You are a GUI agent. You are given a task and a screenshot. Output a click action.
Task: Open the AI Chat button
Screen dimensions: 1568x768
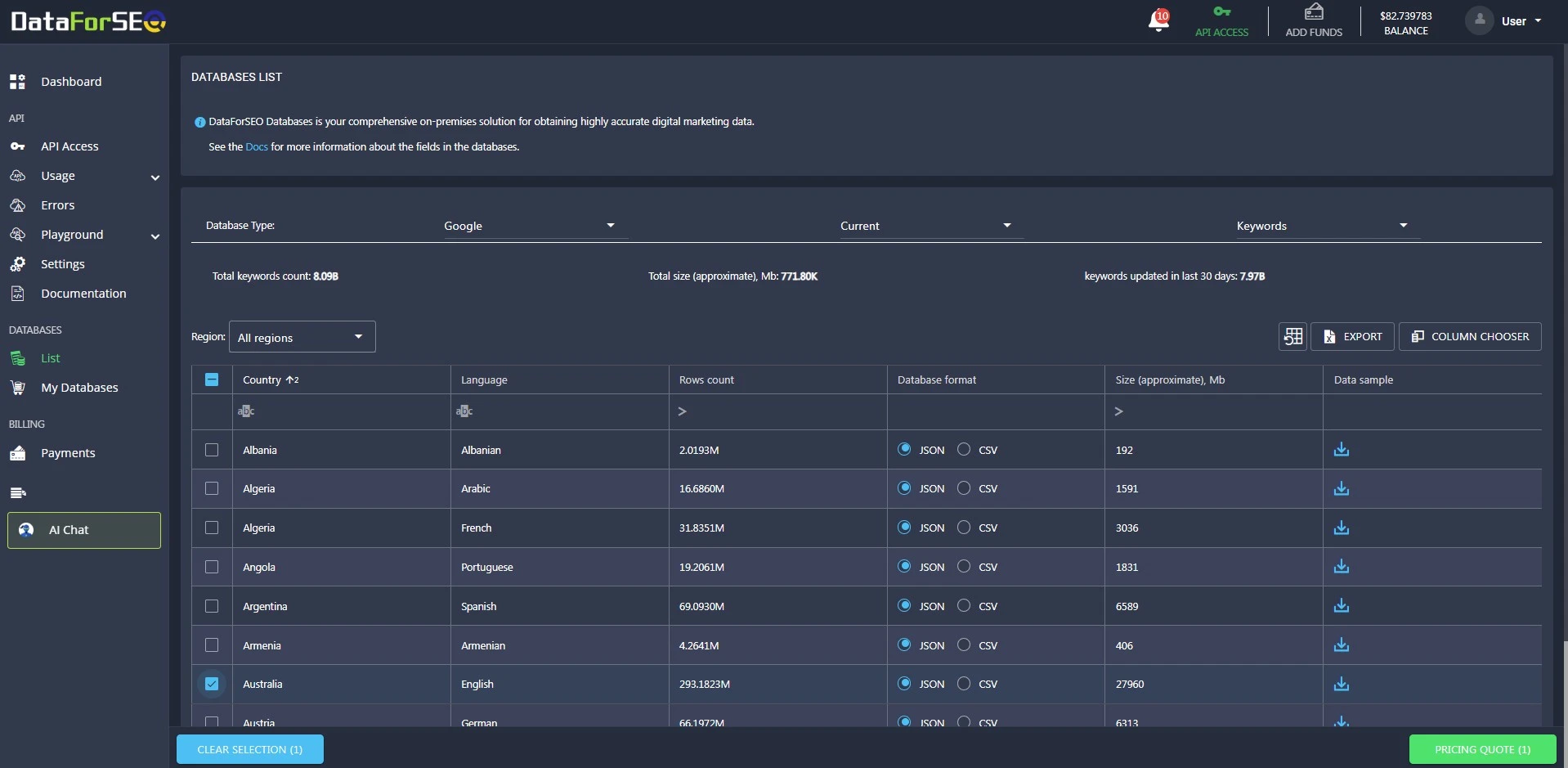84,530
